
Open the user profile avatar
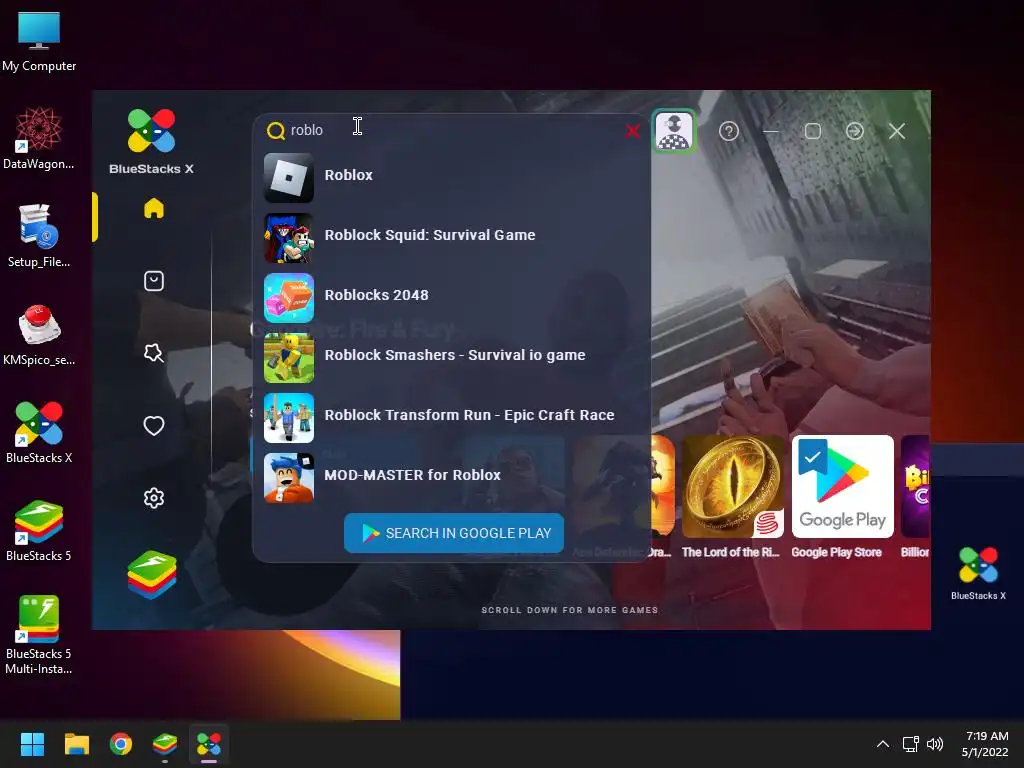click(674, 131)
